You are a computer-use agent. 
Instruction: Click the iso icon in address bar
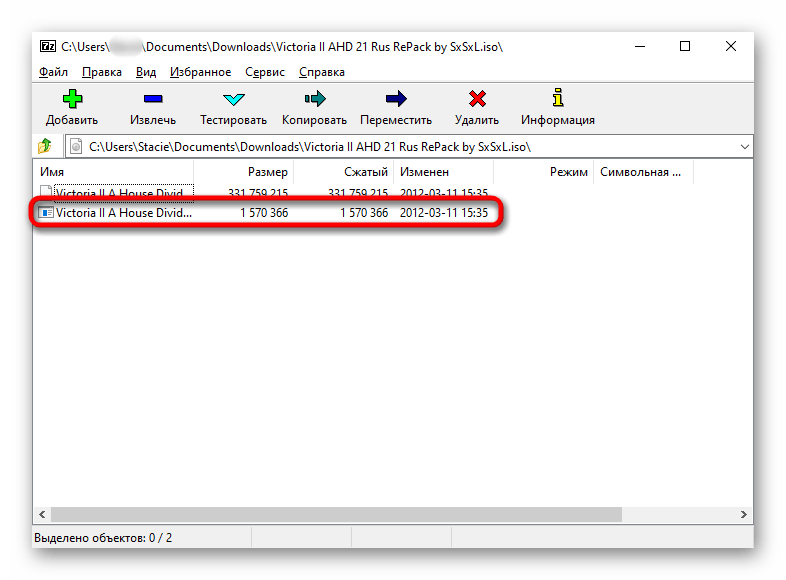pos(76,146)
